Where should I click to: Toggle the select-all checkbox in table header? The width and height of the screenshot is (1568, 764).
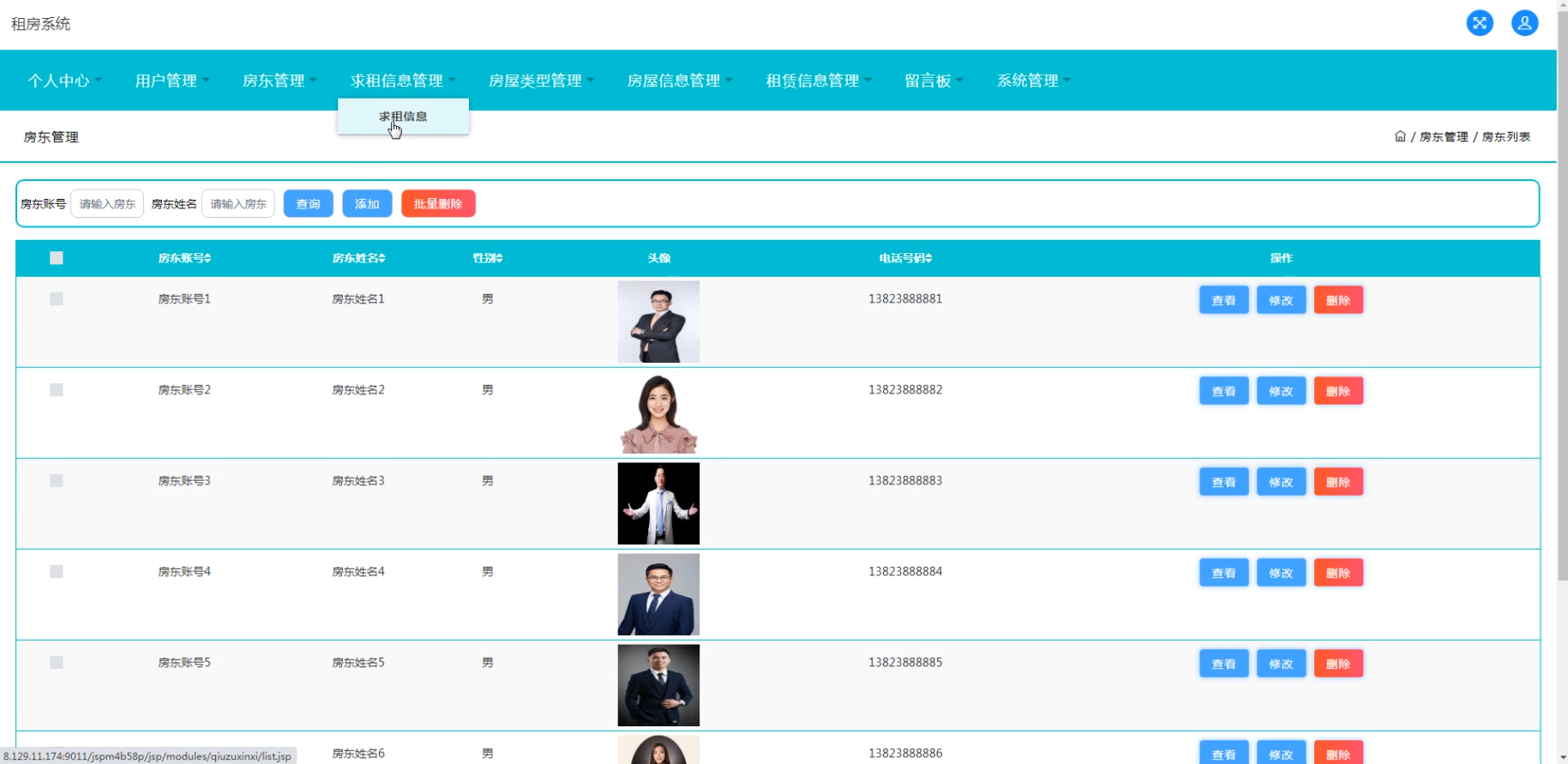point(57,258)
